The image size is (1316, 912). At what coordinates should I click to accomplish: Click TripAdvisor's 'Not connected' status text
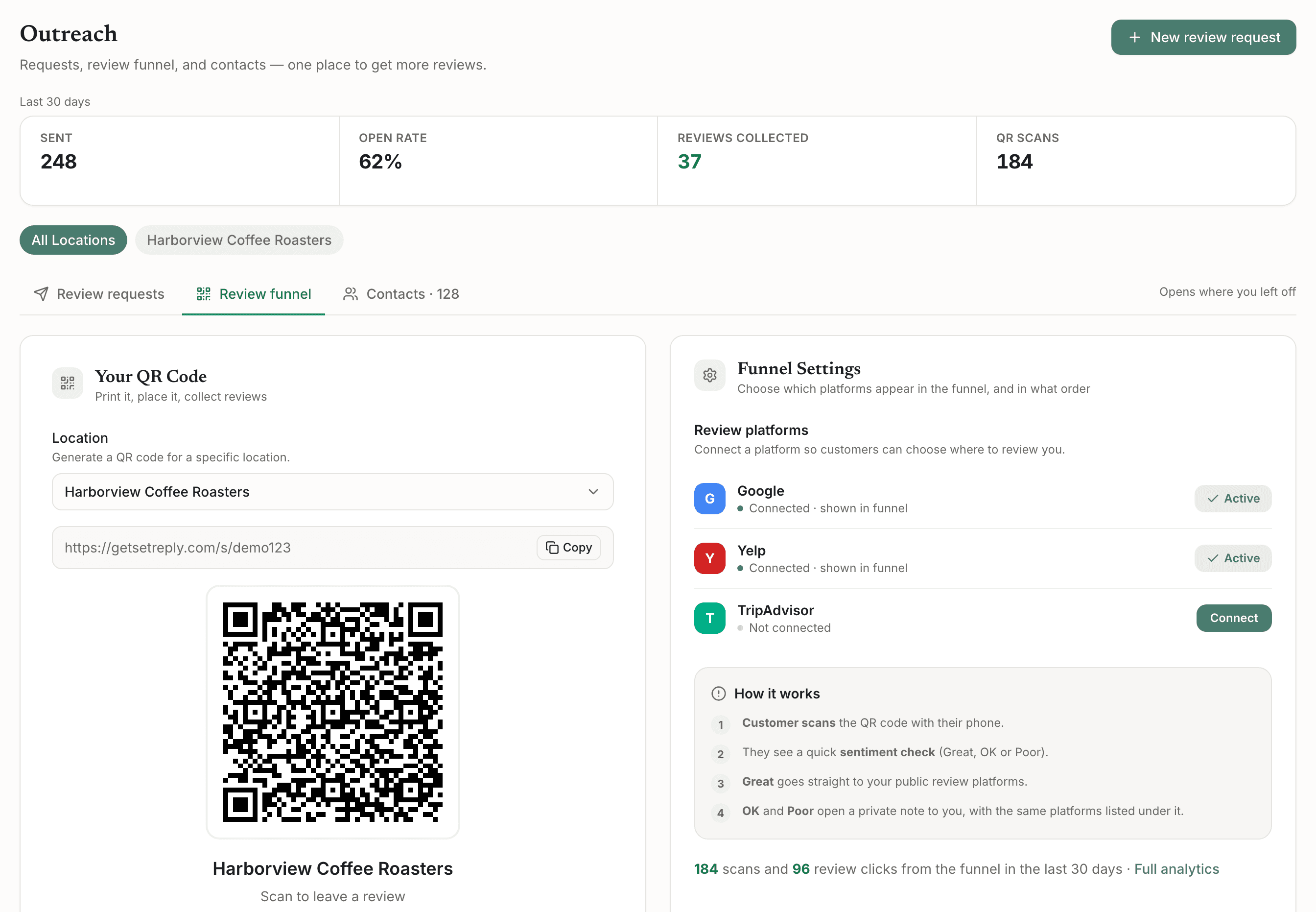tap(789, 627)
